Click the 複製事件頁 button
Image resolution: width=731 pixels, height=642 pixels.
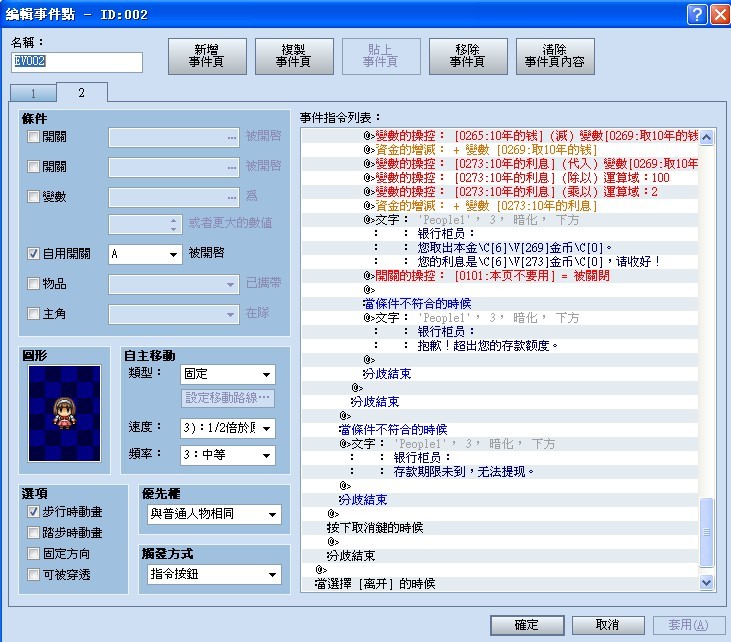(x=294, y=56)
